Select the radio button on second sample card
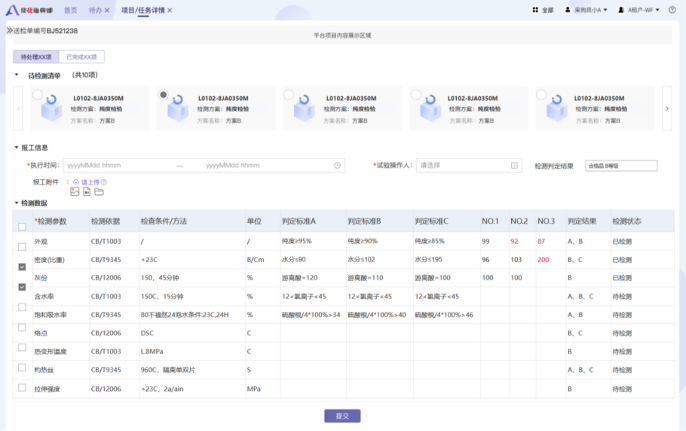The width and height of the screenshot is (686, 431). [163, 95]
